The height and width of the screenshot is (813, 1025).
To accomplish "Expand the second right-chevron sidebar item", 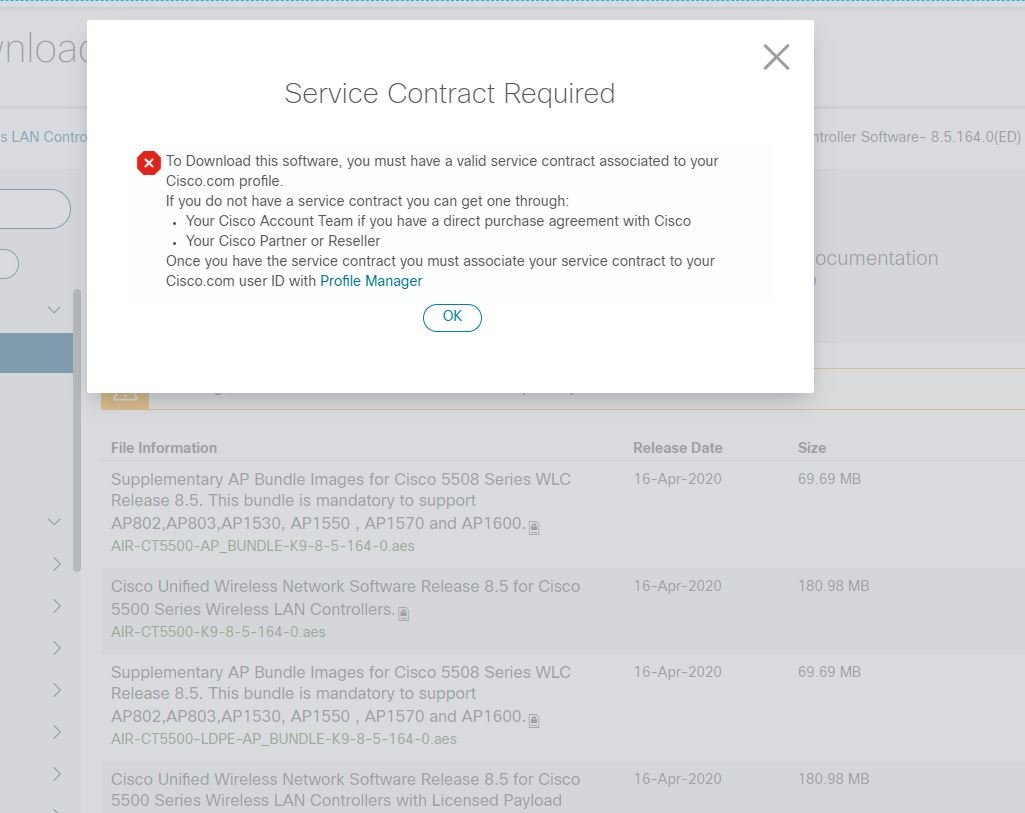I will [57, 606].
